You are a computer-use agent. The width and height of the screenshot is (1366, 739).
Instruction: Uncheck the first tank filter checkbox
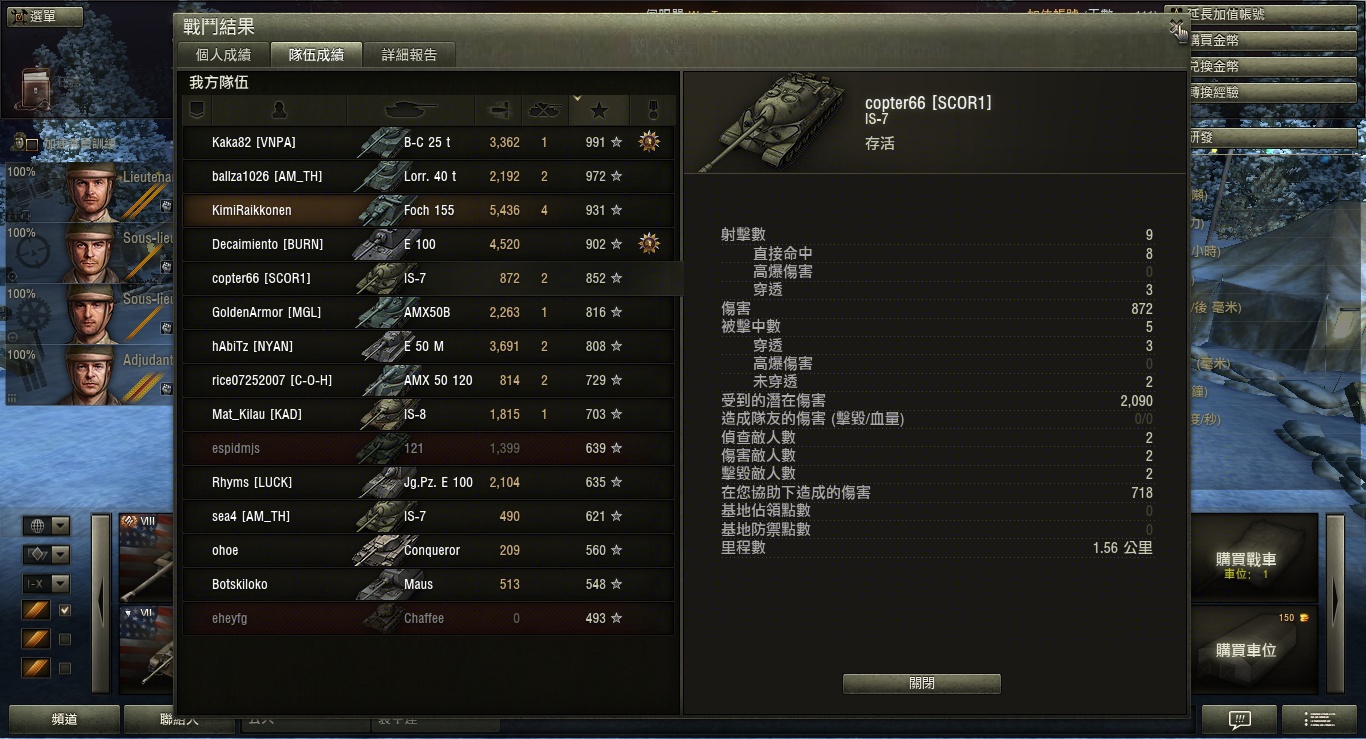click(x=65, y=610)
